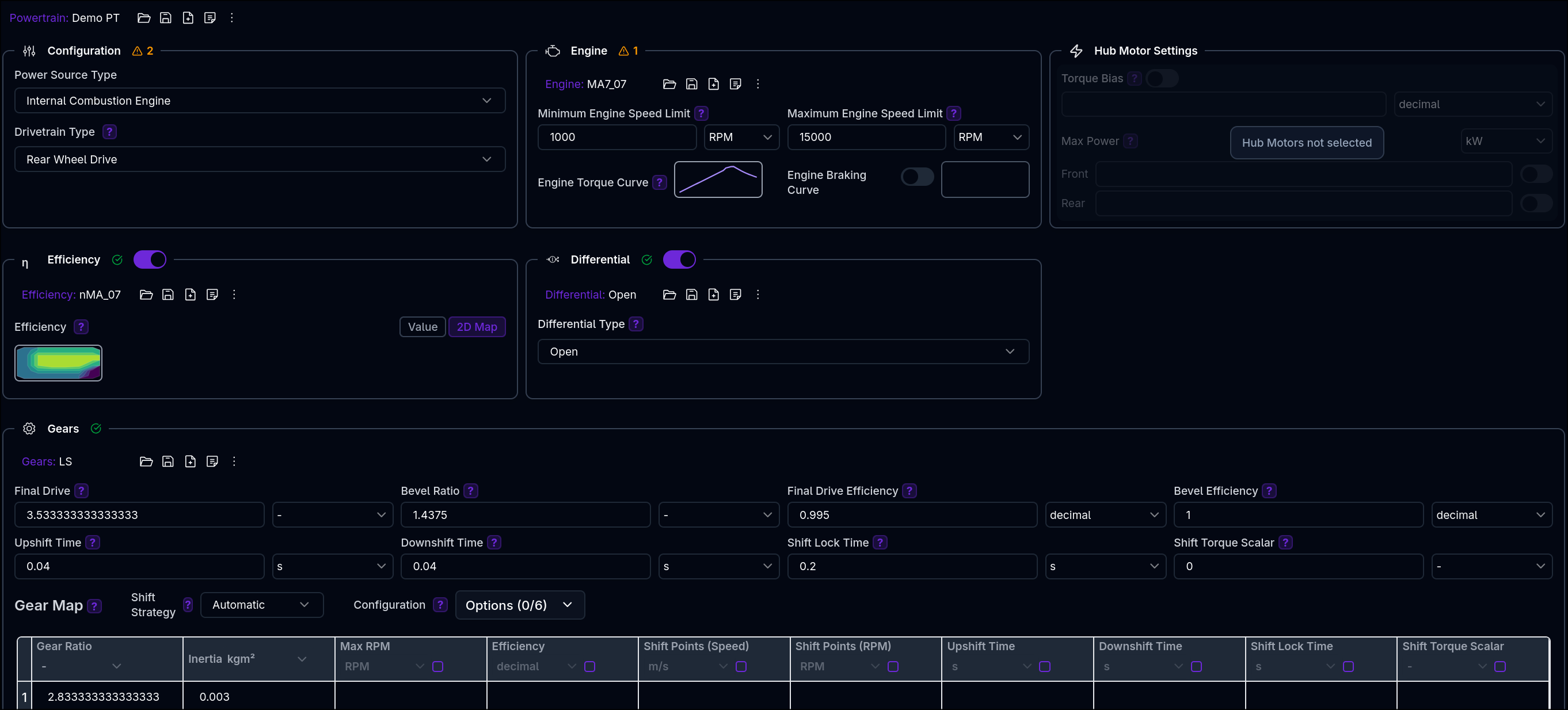Expand Options (0/6) configuration dropdown

520,605
